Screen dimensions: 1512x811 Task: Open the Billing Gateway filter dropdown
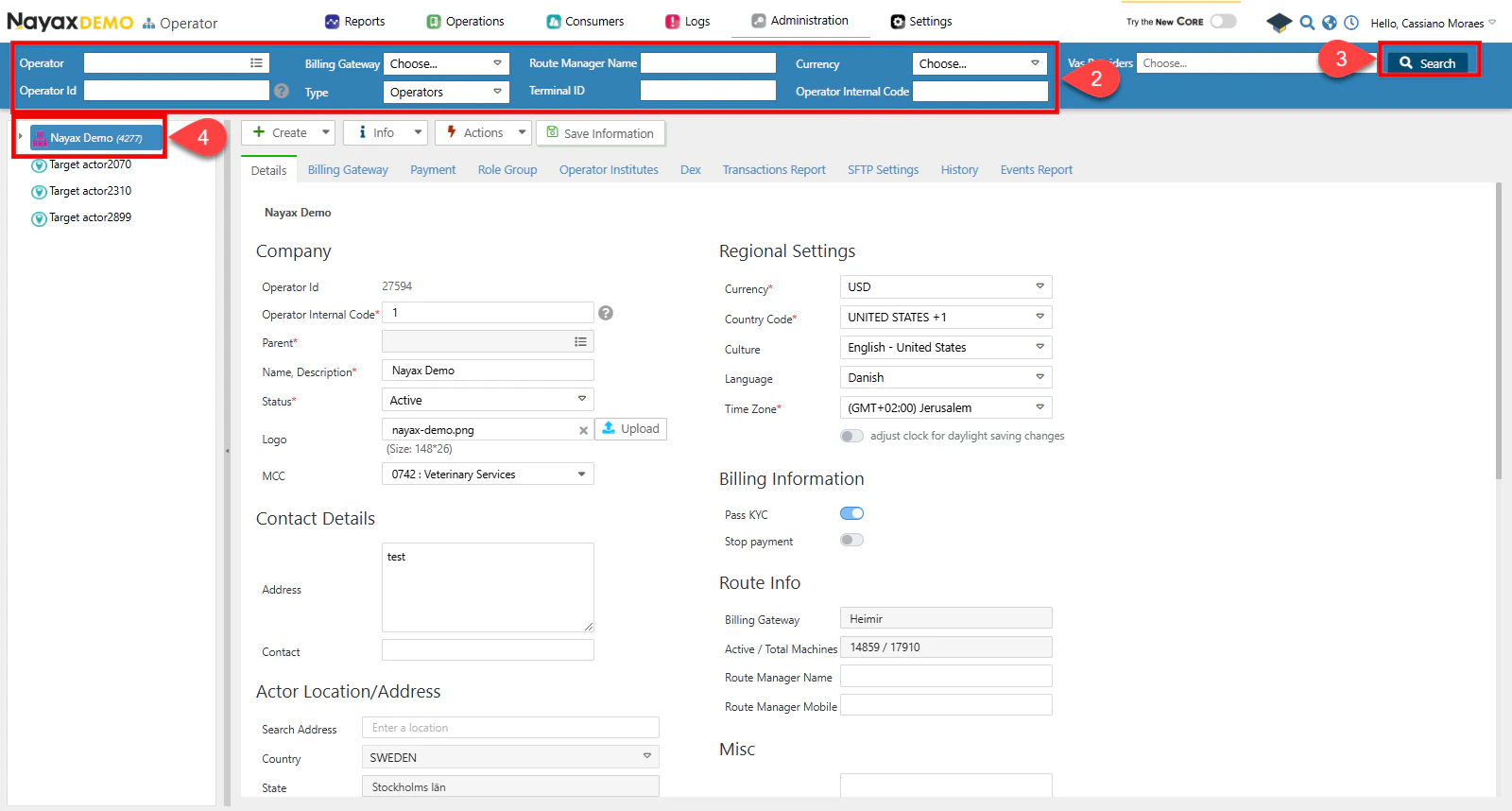[446, 63]
